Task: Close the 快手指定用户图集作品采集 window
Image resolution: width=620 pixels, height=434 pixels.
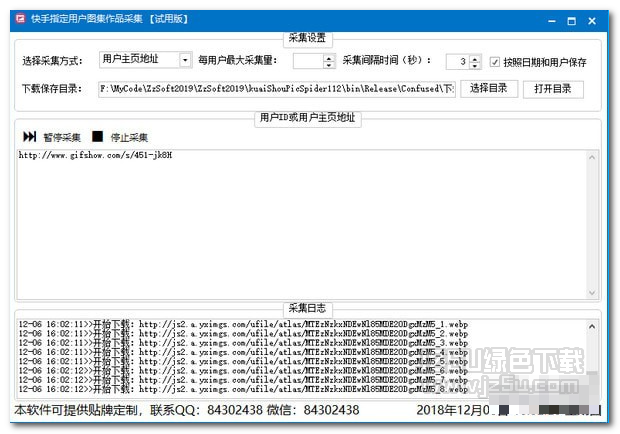Action: 592,21
